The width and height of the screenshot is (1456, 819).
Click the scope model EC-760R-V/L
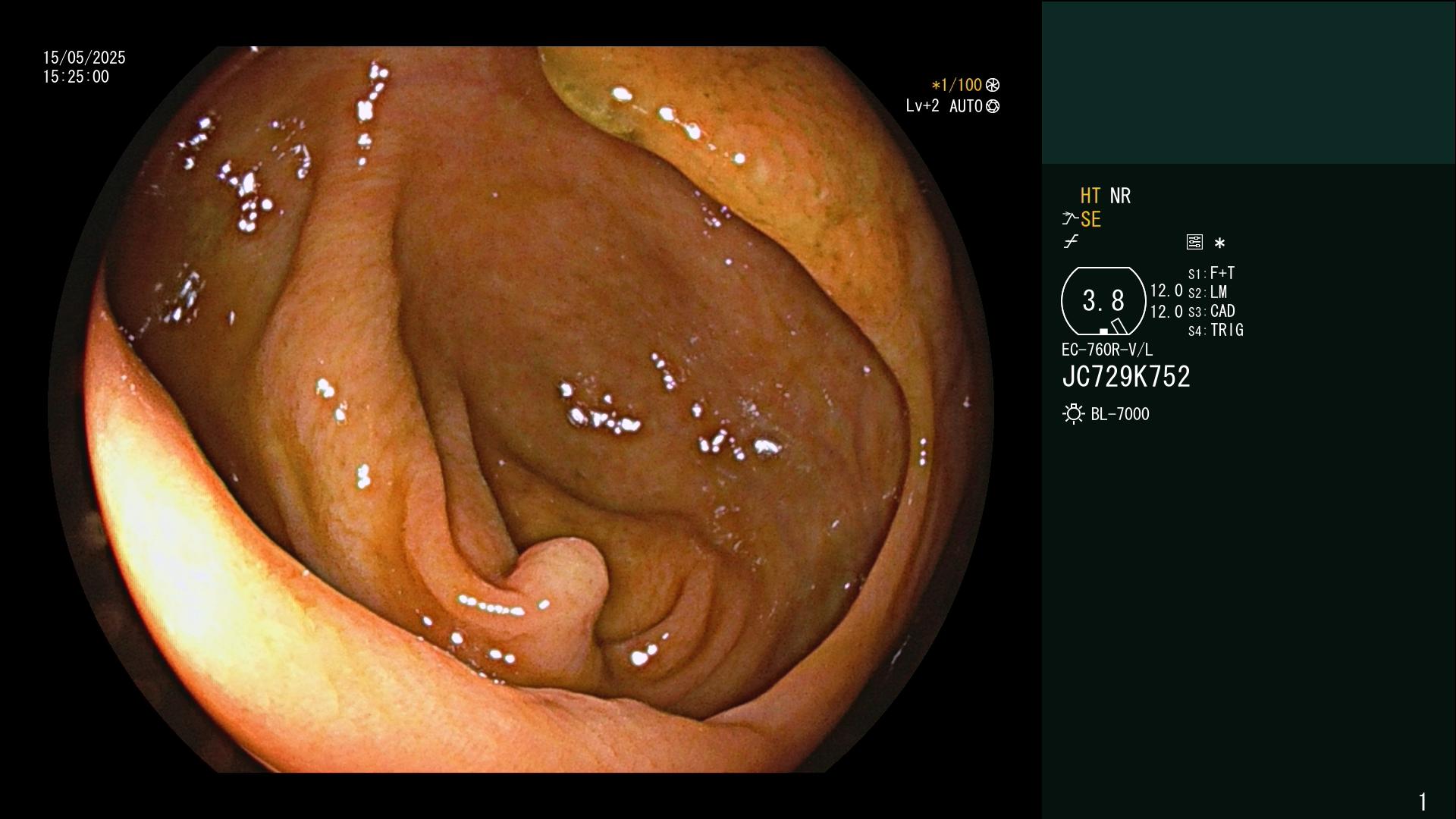1107,350
